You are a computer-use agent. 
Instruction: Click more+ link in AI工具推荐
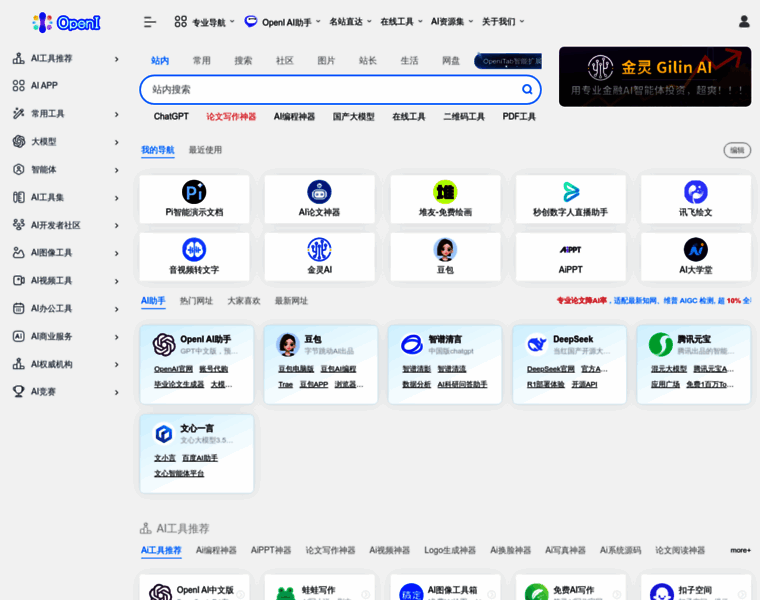[740, 550]
